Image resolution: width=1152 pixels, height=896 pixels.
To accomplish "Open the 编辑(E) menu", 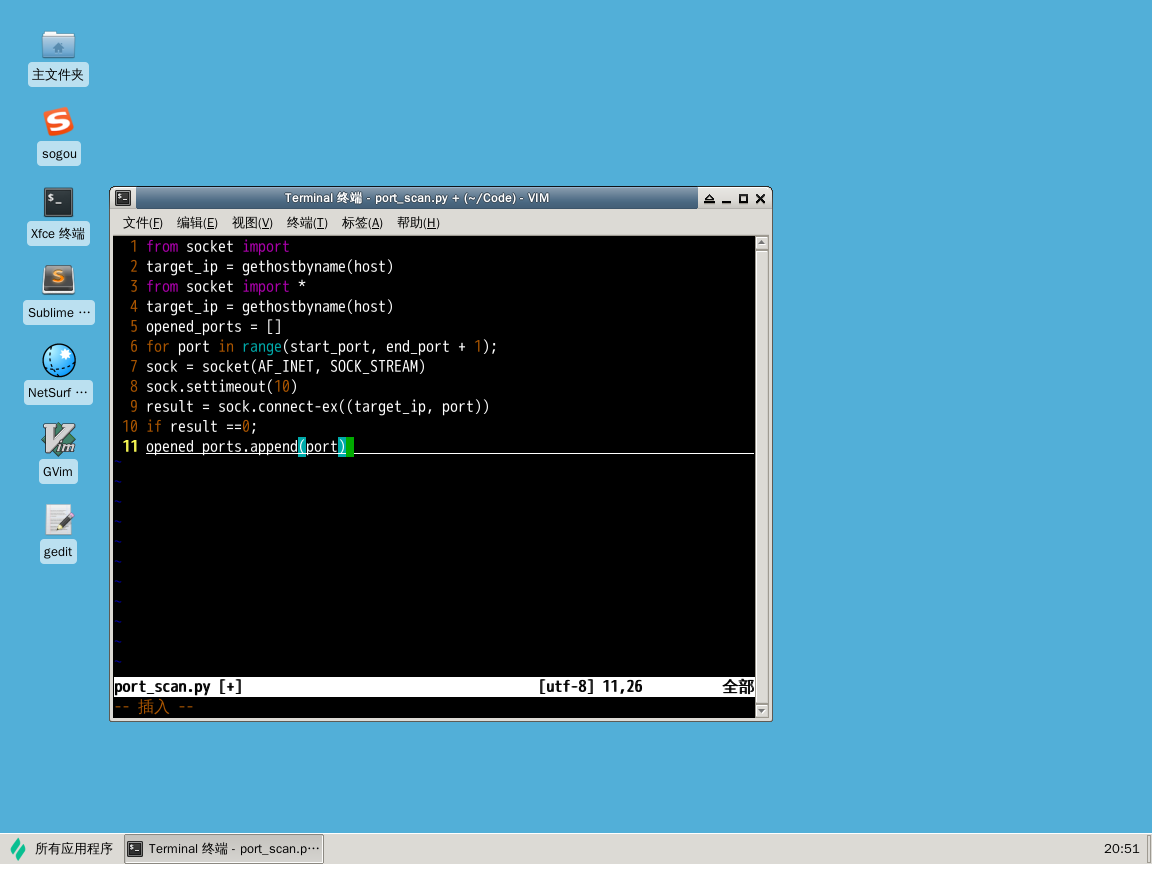I will (x=197, y=223).
